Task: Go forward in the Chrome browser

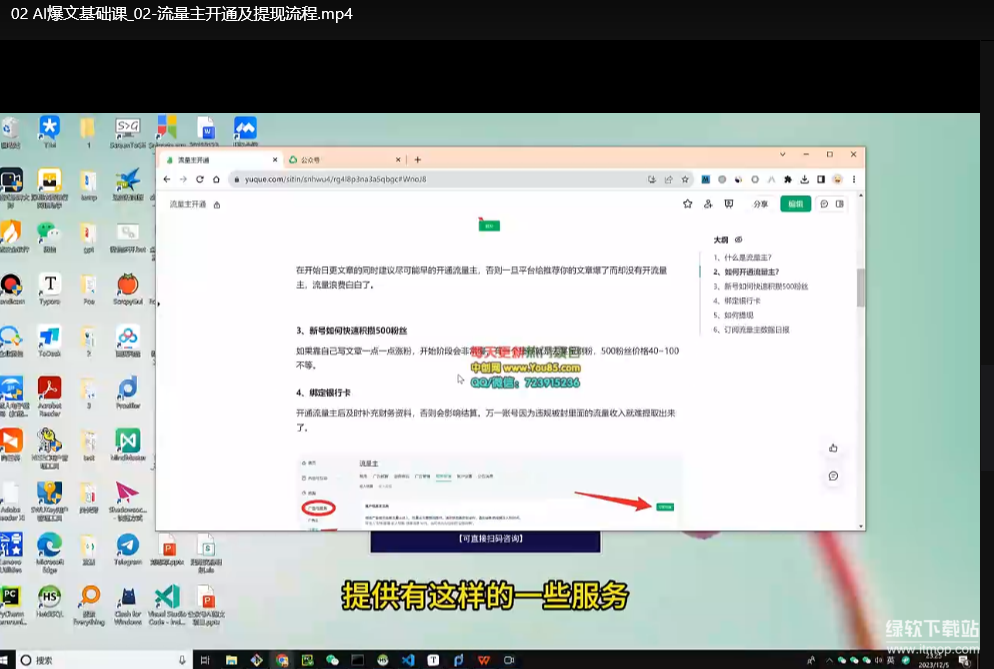Action: click(183, 179)
